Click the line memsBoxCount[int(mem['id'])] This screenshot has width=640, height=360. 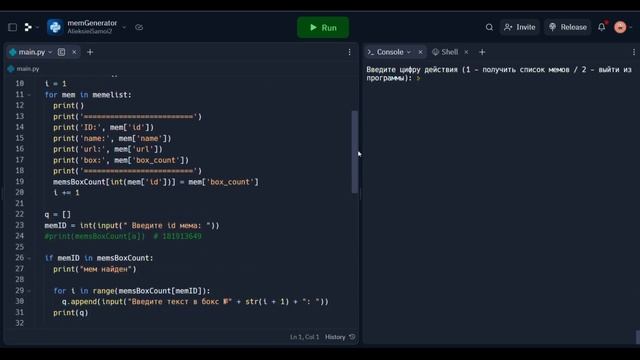pyautogui.click(x=156, y=182)
